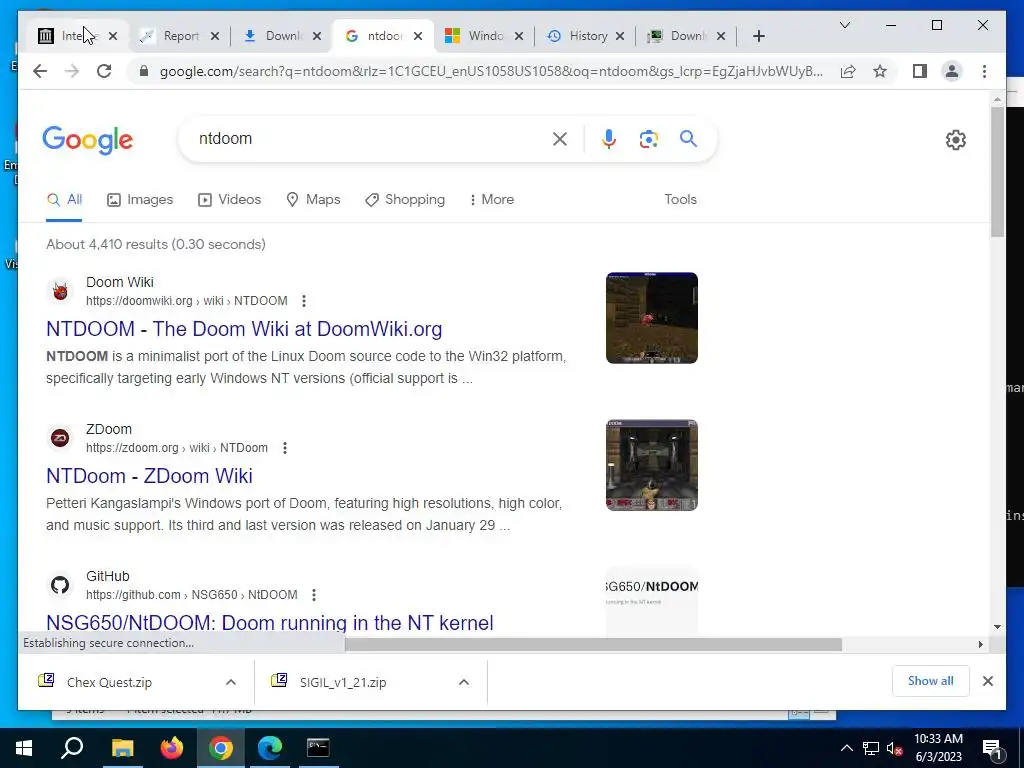The width and height of the screenshot is (1024, 768).
Task: Open options for ZDoom result
Action: [x=285, y=448]
